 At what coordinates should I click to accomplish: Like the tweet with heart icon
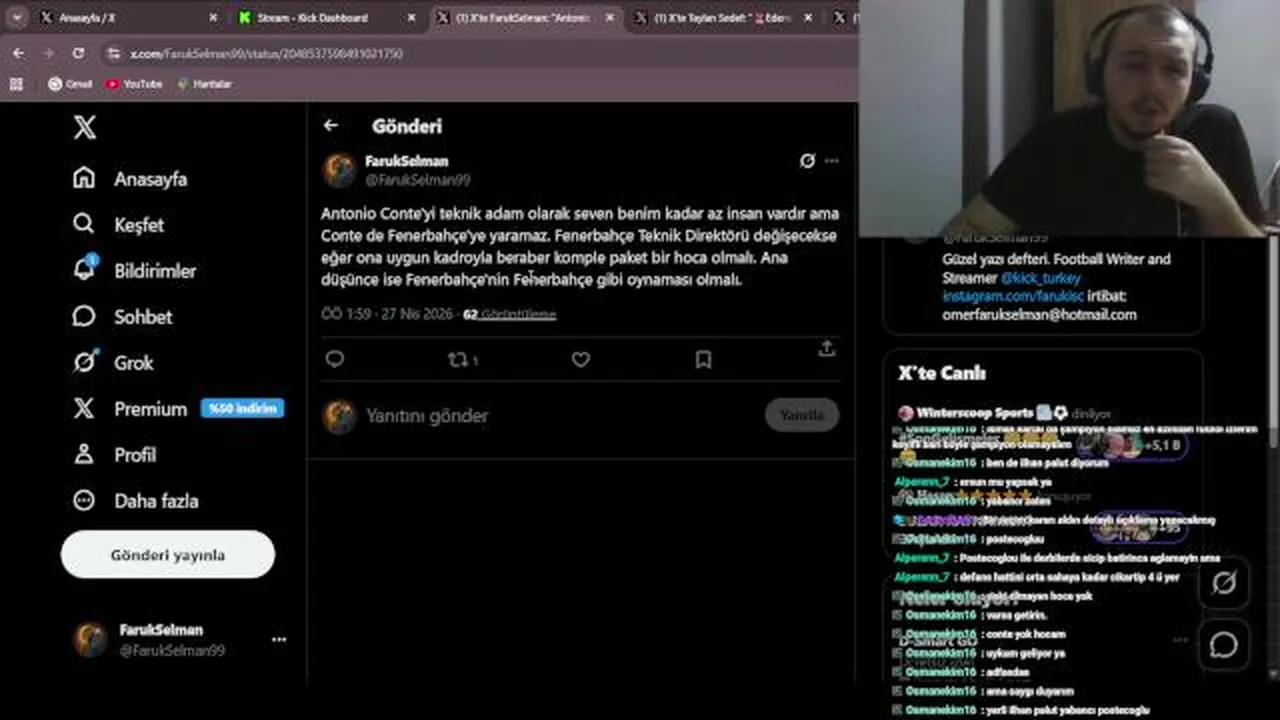(x=581, y=359)
